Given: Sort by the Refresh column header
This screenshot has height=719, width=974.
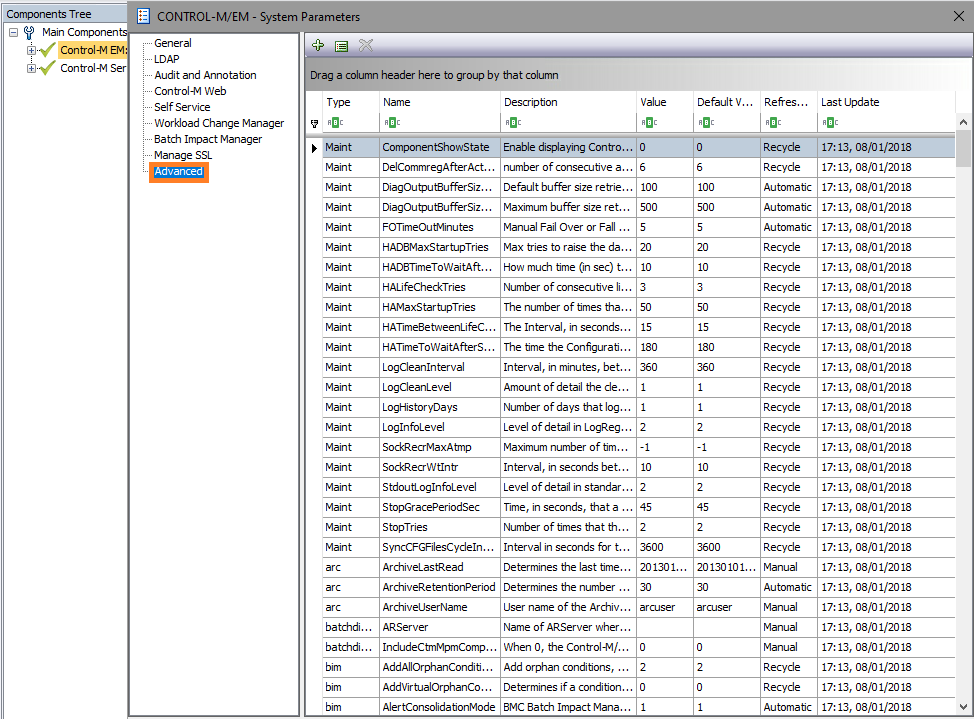Looking at the screenshot, I should tap(789, 103).
